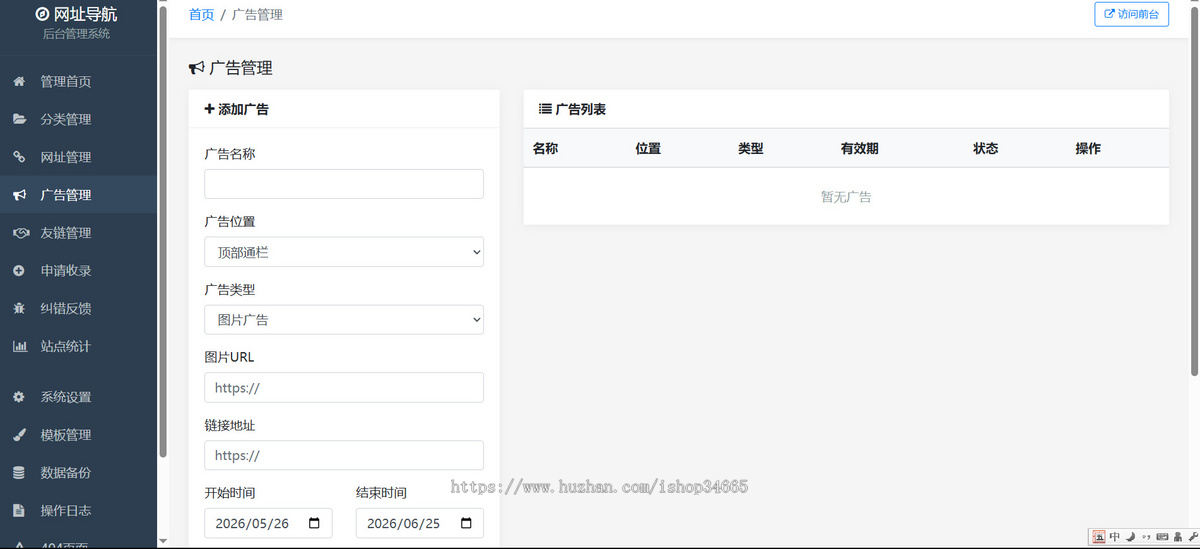The image size is (1200, 549).
Task: Open the IME soft keyboard icon
Action: coord(1162,537)
